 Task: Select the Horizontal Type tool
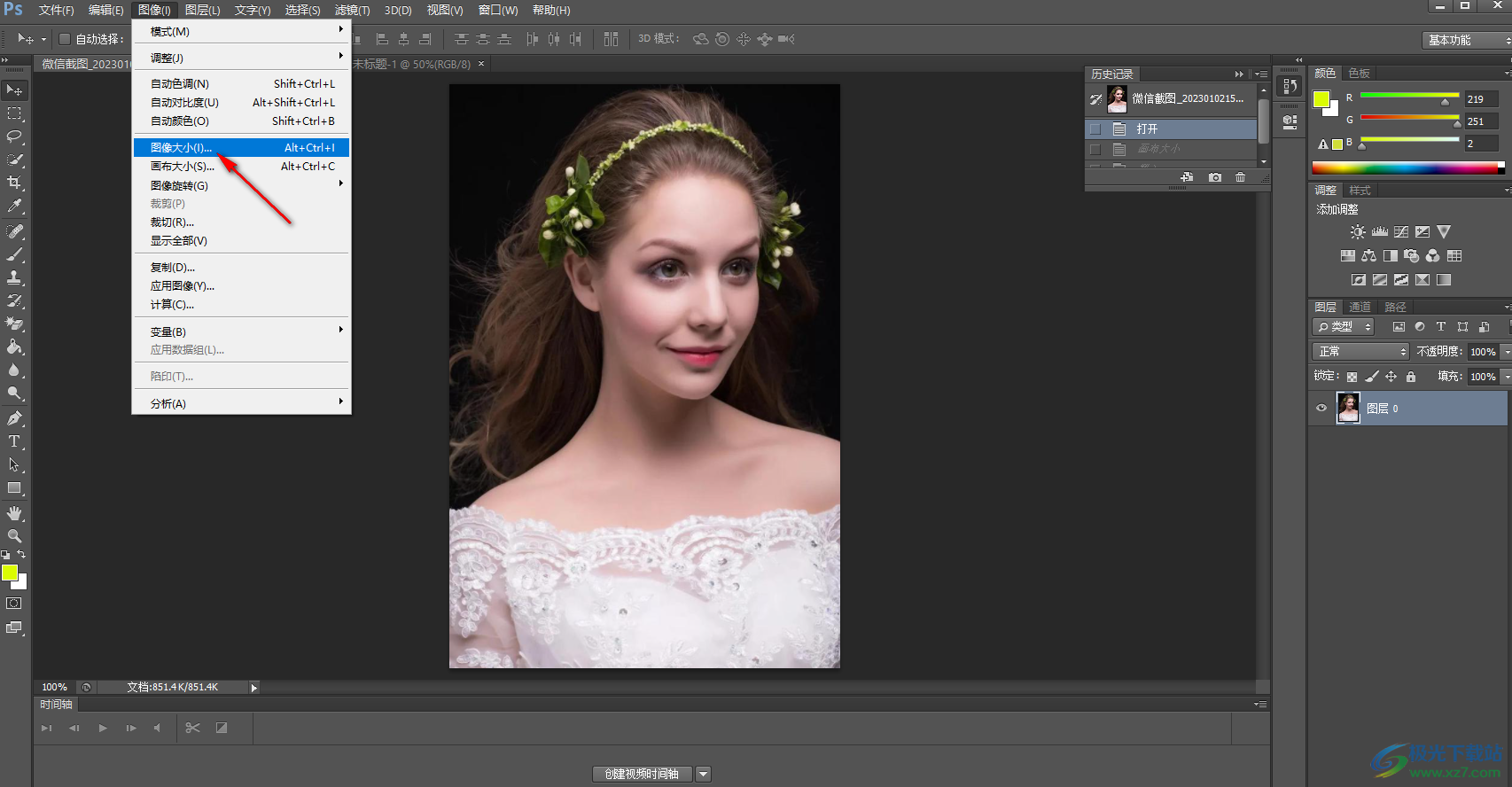(15, 441)
